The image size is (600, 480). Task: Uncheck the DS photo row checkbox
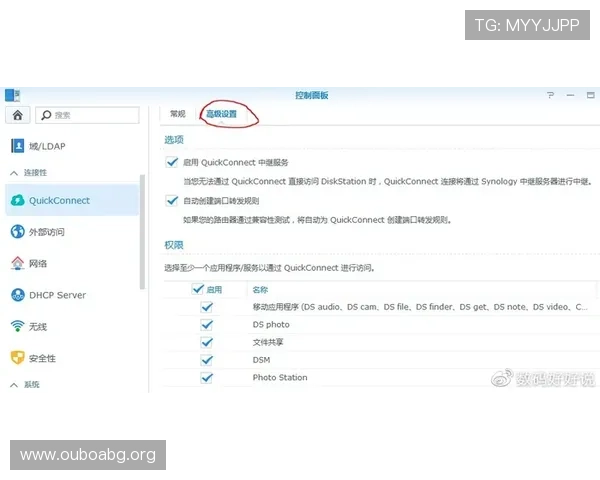(207, 325)
